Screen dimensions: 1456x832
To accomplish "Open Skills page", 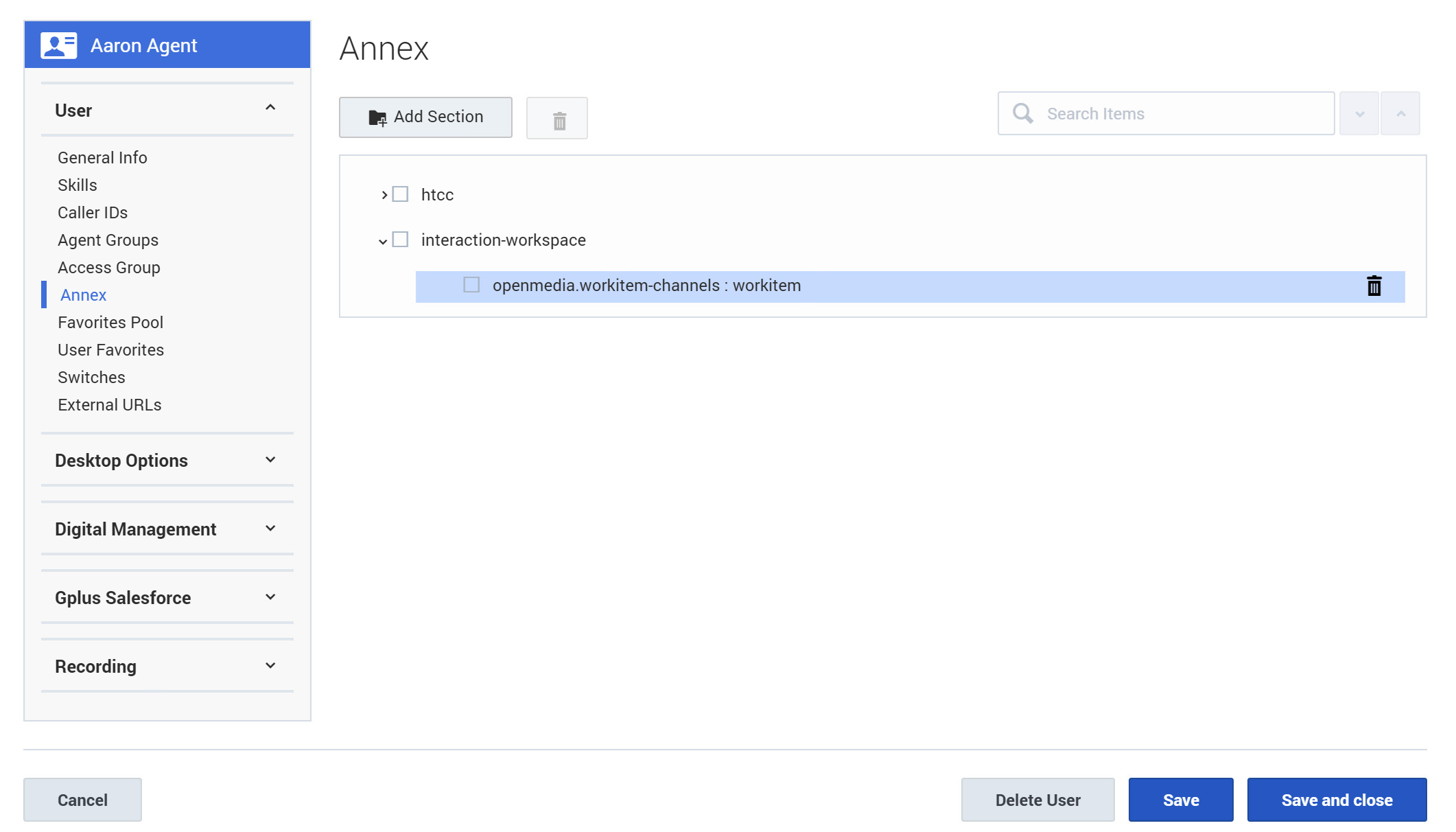I will [78, 185].
